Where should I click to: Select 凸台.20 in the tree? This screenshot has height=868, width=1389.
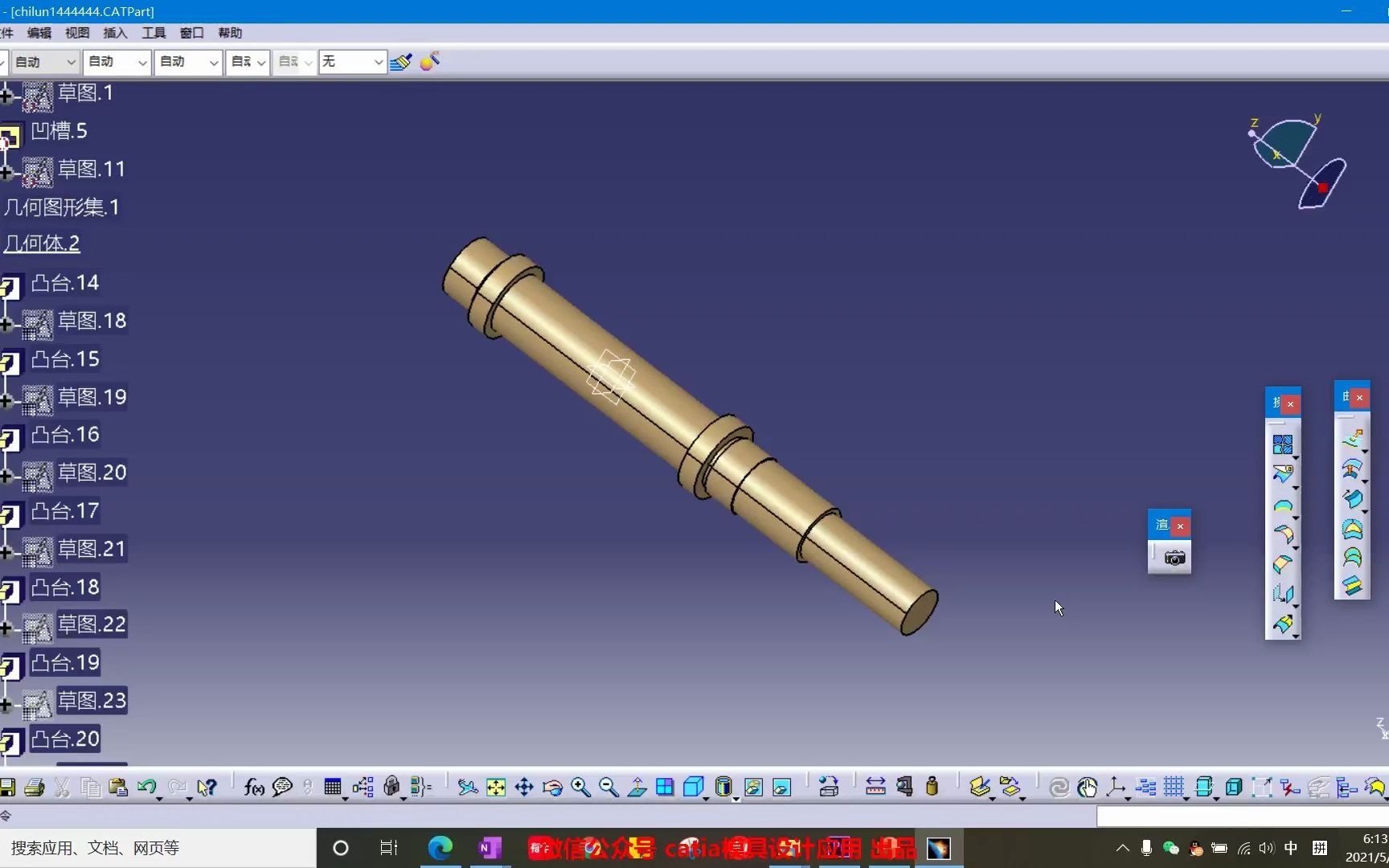pos(65,739)
